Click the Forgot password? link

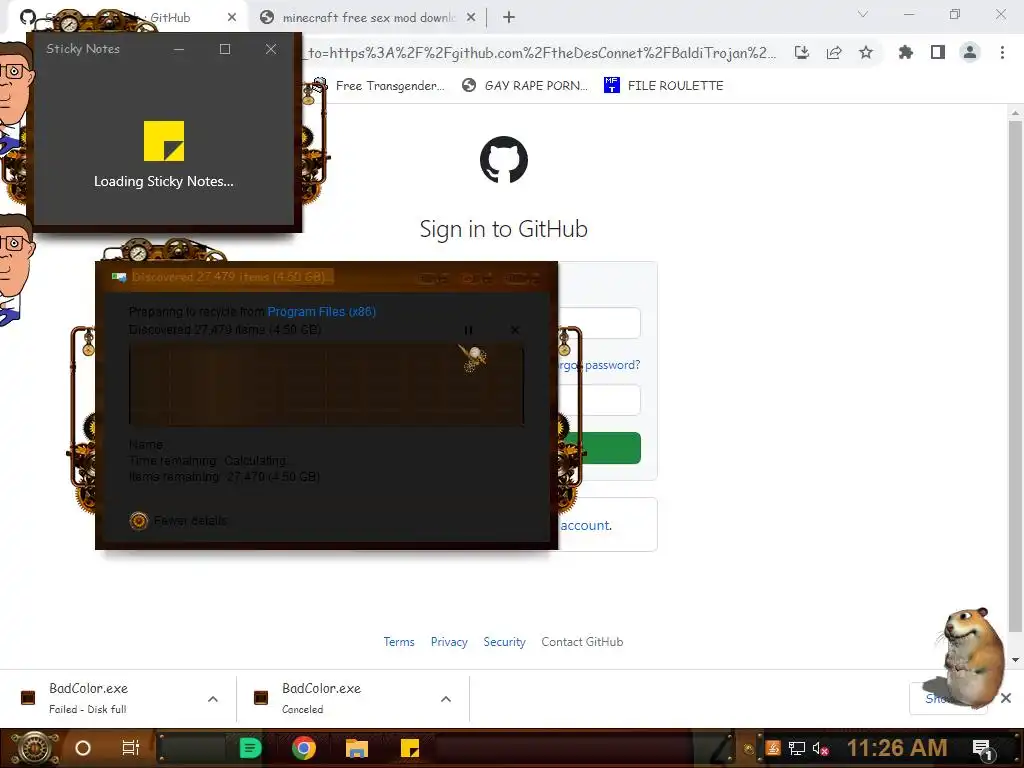599,365
